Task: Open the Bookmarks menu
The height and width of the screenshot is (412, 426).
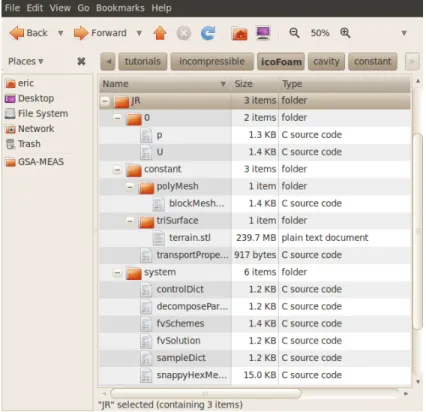Action: tap(120, 8)
